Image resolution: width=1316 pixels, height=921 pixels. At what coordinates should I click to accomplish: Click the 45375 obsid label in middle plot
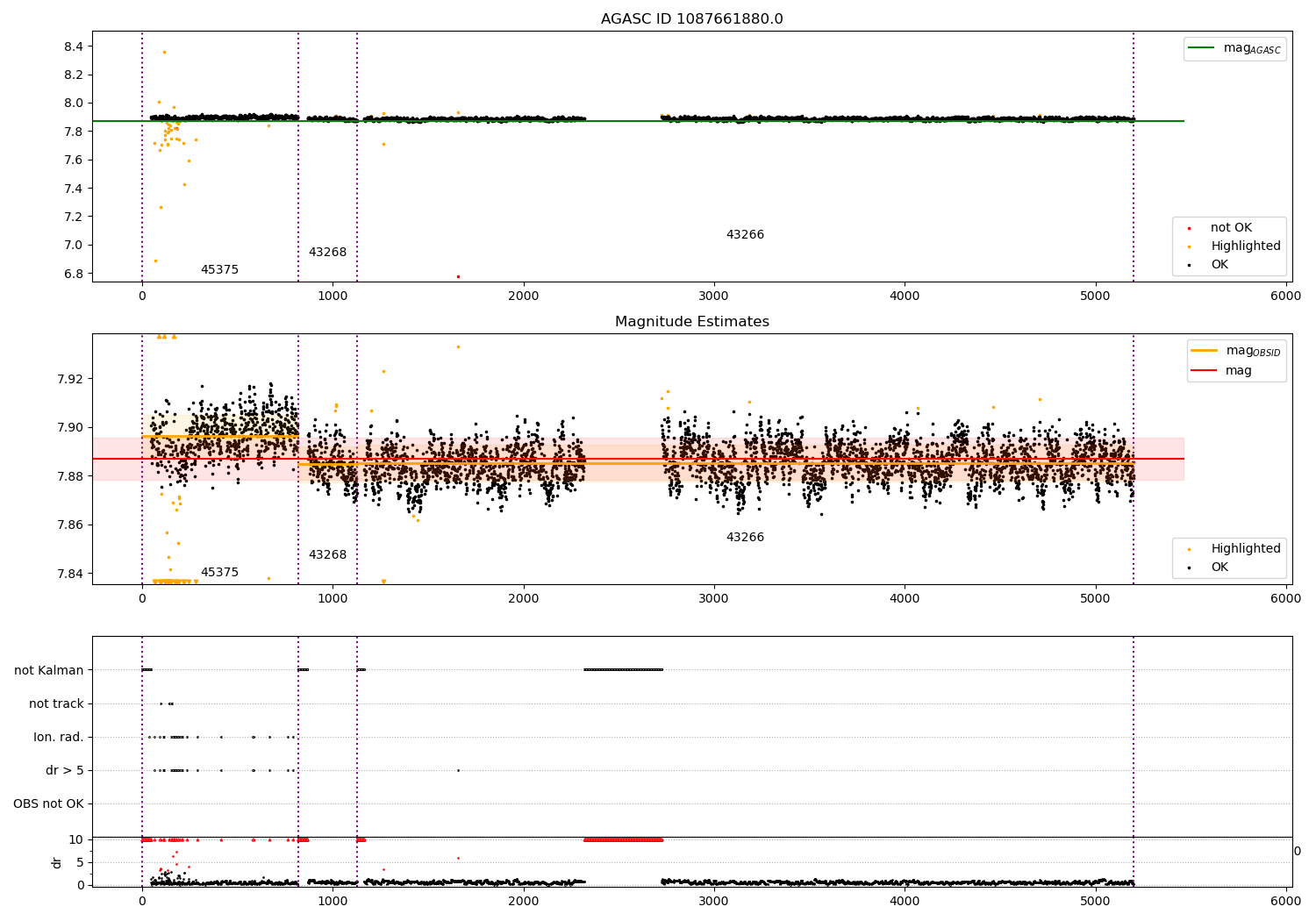click(x=219, y=573)
